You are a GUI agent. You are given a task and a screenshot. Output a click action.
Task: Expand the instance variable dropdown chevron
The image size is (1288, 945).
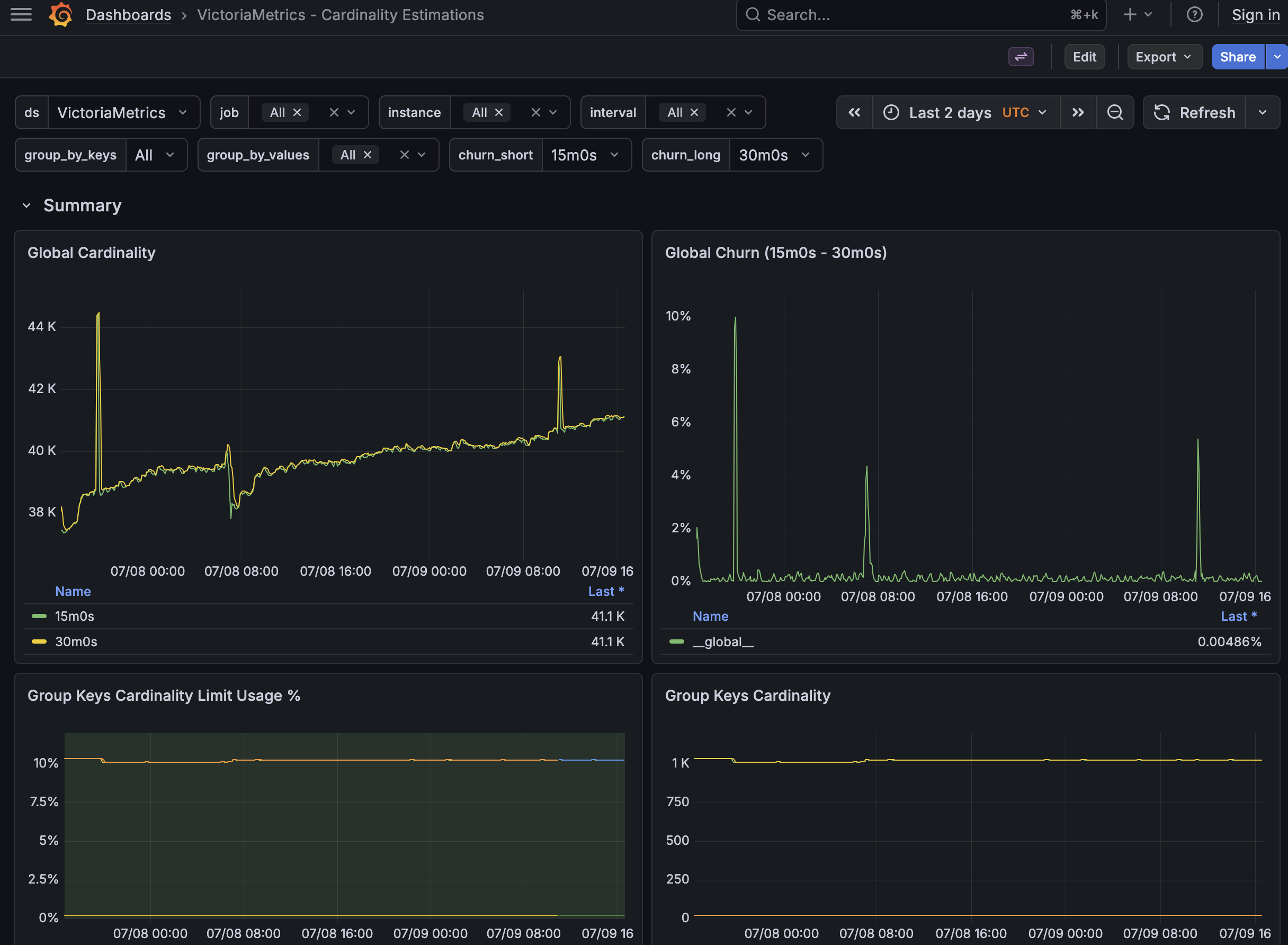point(553,113)
